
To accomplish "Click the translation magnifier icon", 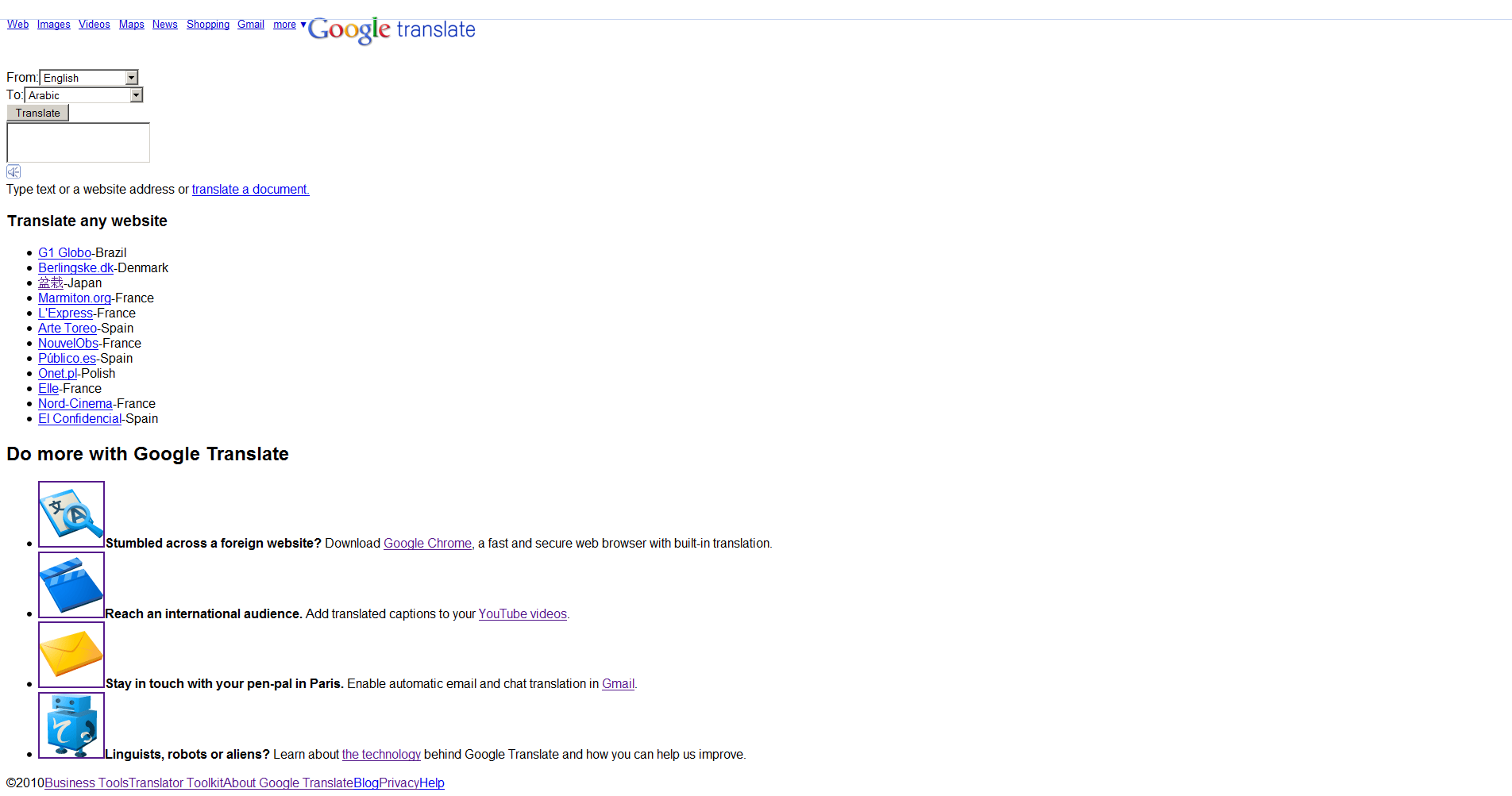I will 71,514.
